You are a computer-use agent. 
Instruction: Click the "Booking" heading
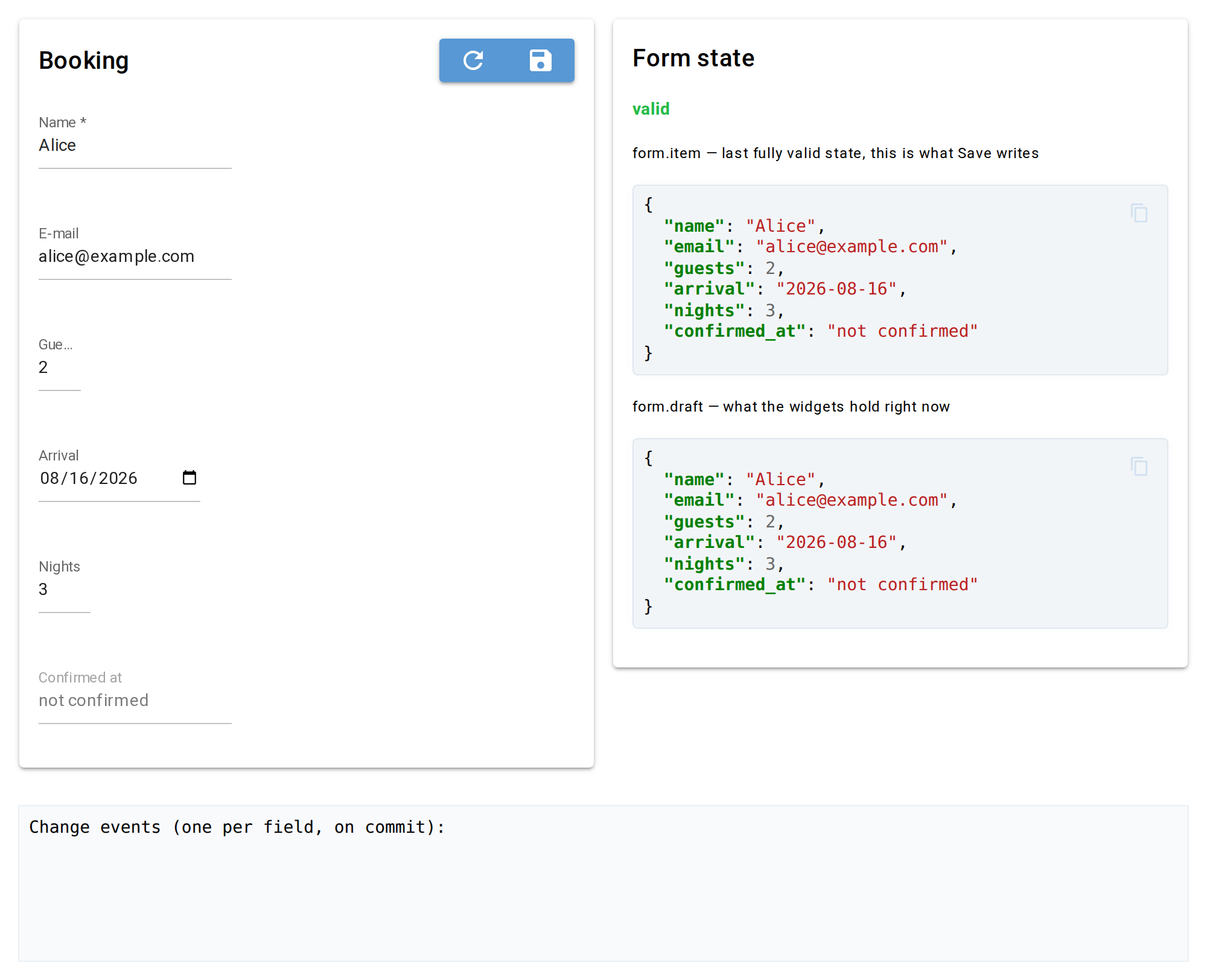point(84,61)
